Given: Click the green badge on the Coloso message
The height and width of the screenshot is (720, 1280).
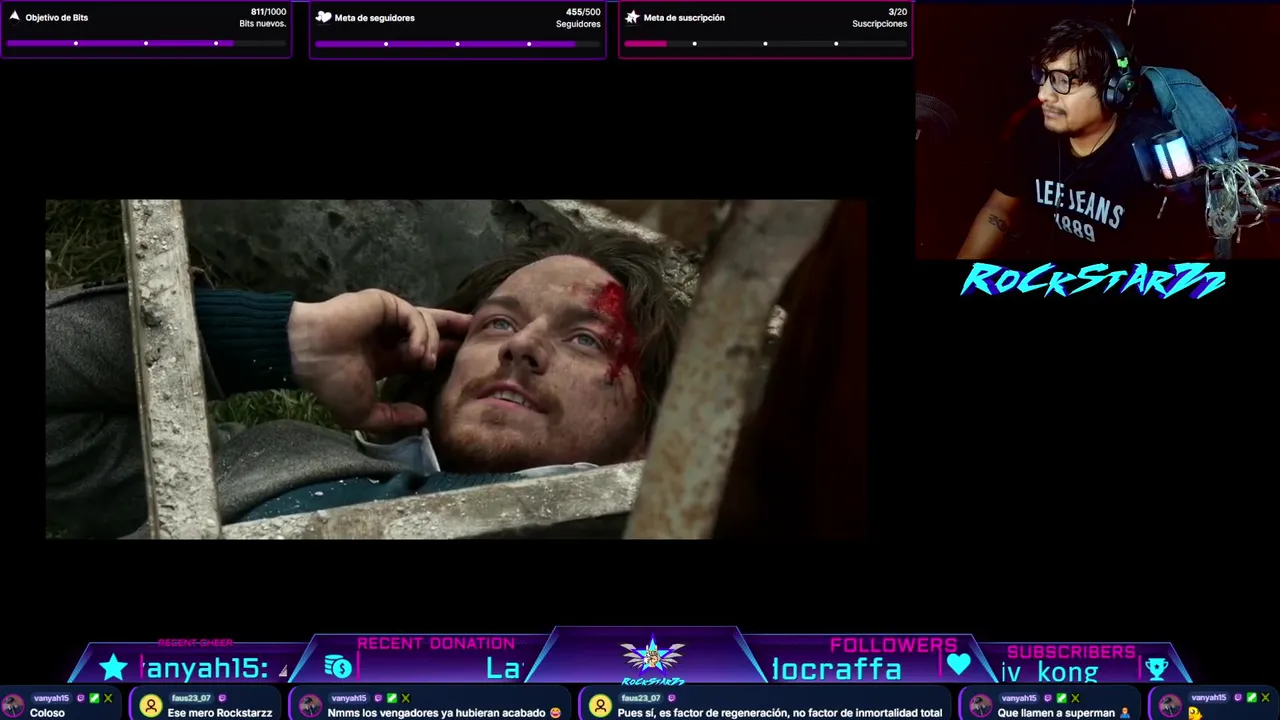Looking at the screenshot, I should coord(94,698).
